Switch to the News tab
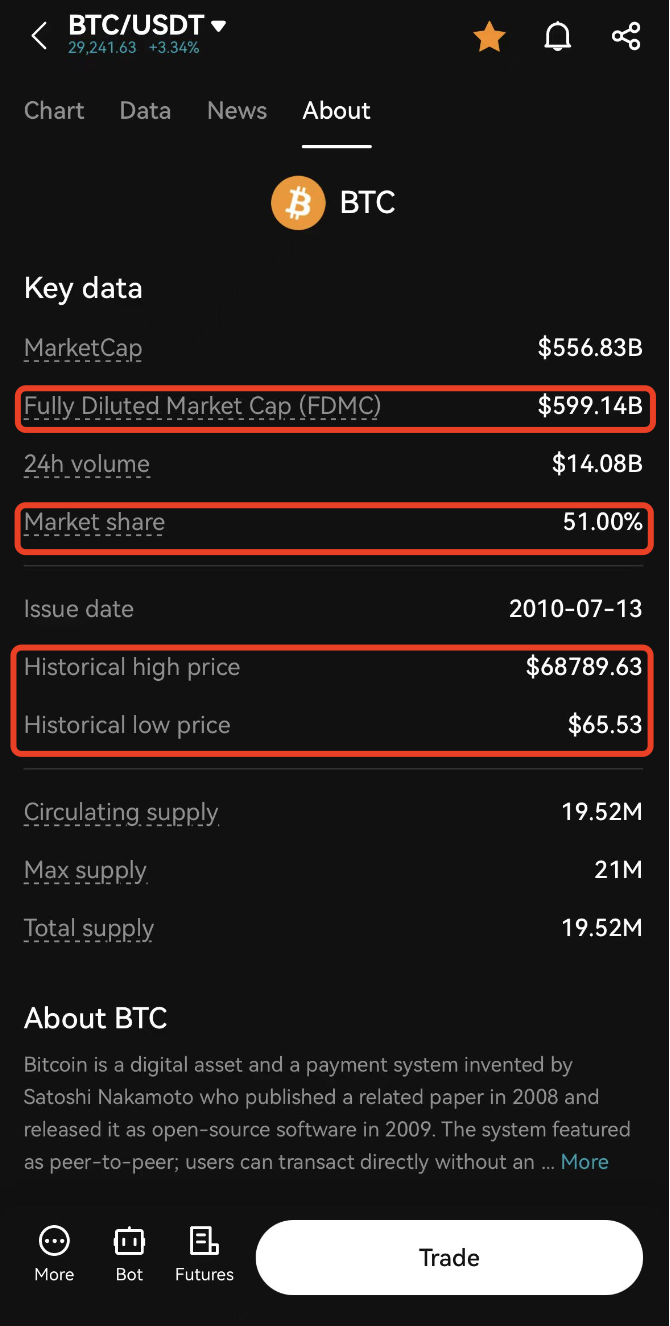 [x=237, y=111]
